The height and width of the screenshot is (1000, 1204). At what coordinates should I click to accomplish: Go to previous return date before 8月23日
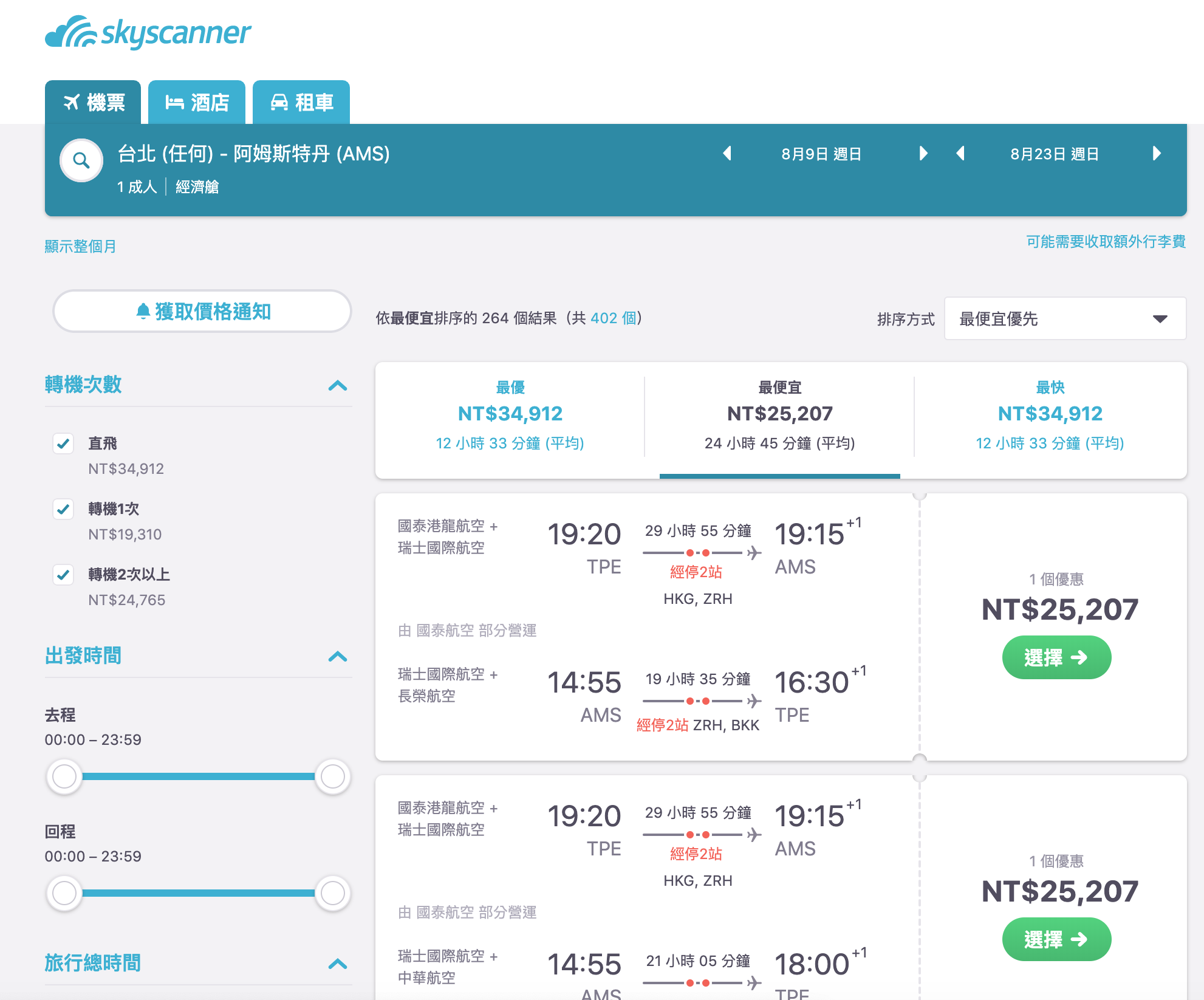click(x=960, y=154)
